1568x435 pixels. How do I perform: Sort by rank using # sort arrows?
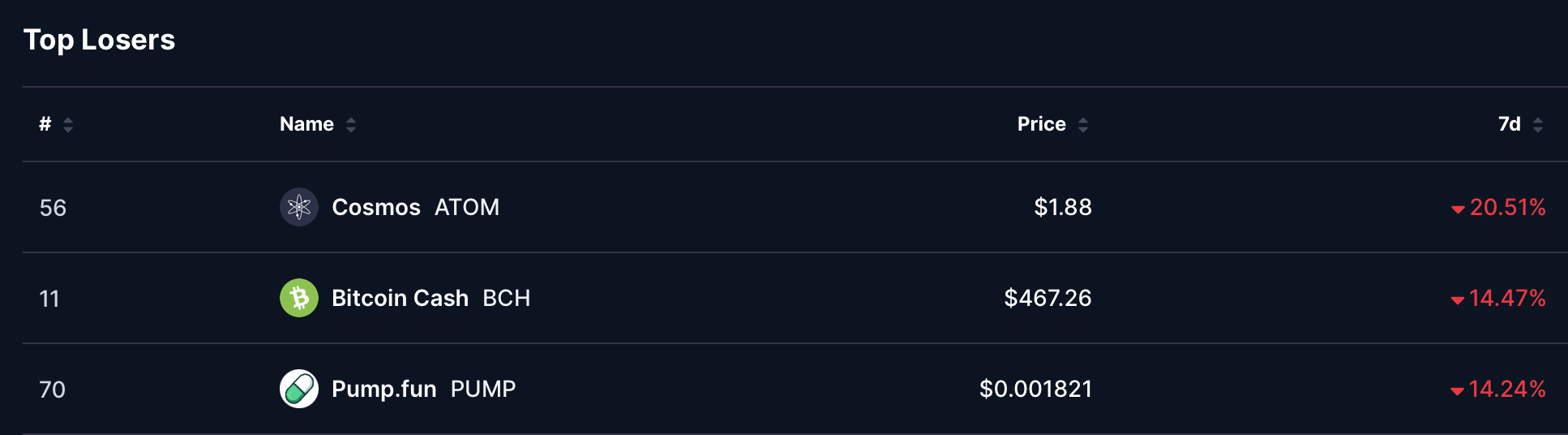(68, 124)
